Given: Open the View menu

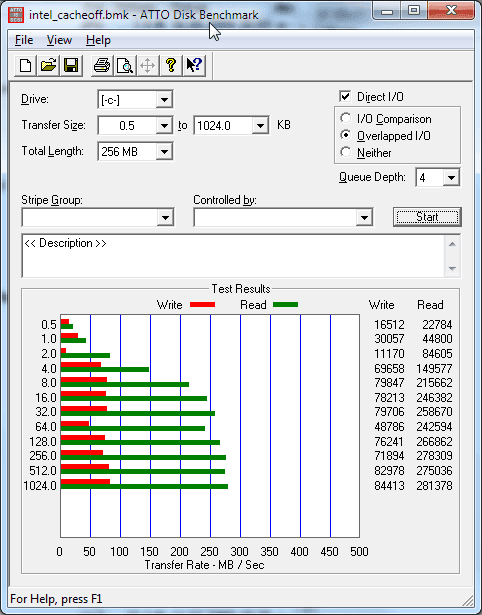Looking at the screenshot, I should pos(59,40).
